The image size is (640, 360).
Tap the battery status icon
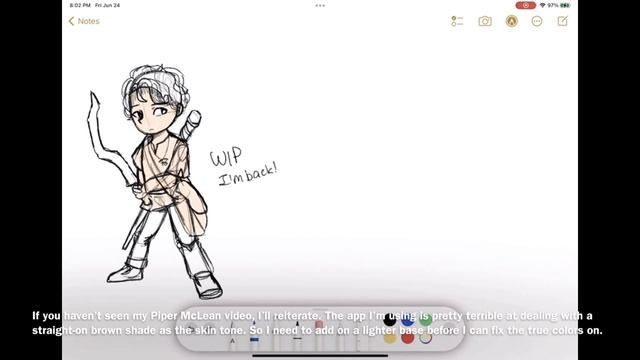pyautogui.click(x=565, y=5)
